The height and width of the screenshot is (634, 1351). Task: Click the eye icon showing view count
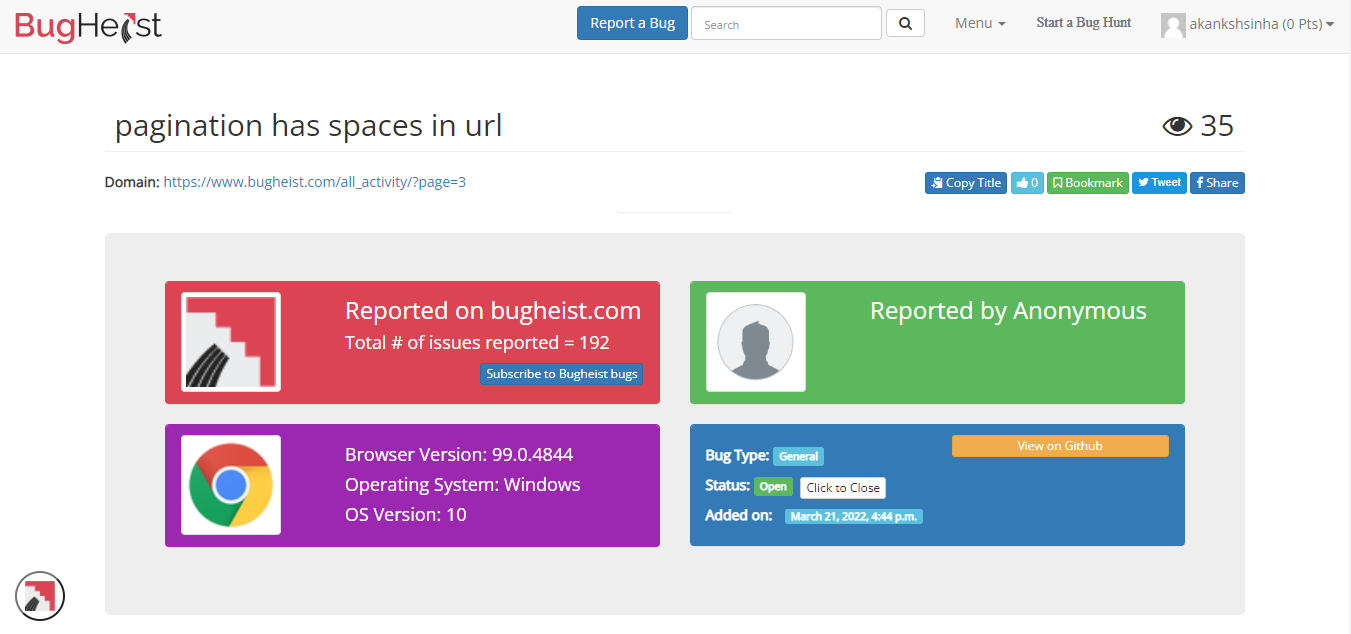1178,125
